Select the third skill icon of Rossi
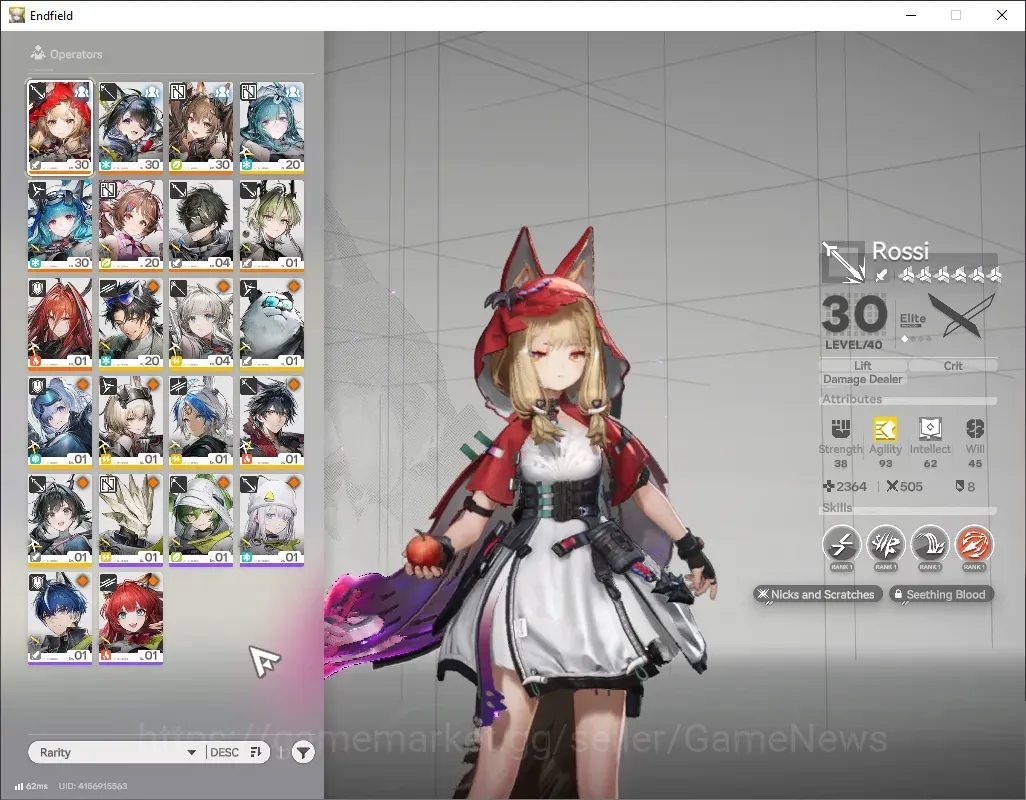The image size is (1026, 800). click(x=930, y=544)
